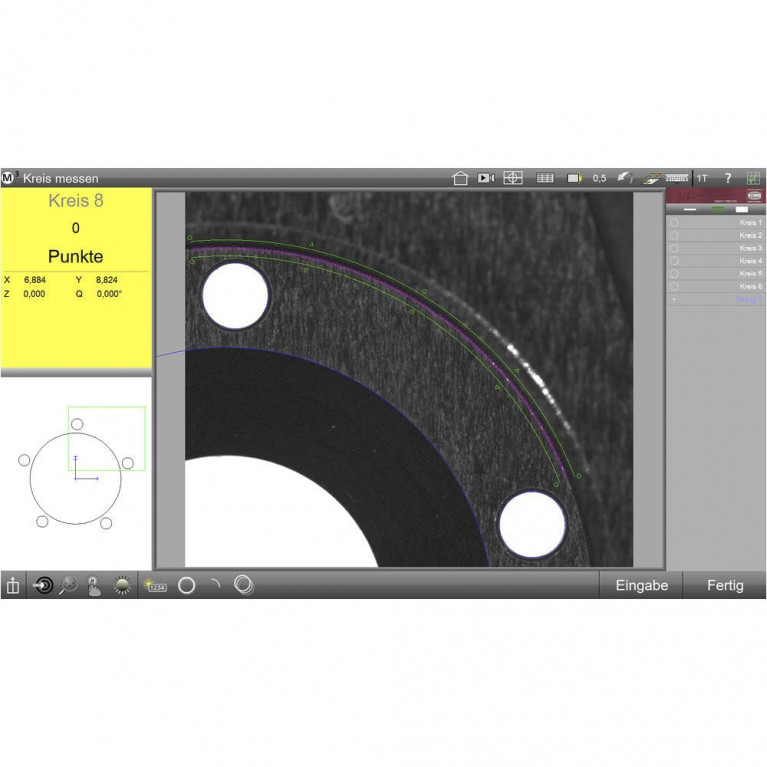Select the concentric multi-circle tool icon
This screenshot has width=767, height=767.
(x=243, y=586)
